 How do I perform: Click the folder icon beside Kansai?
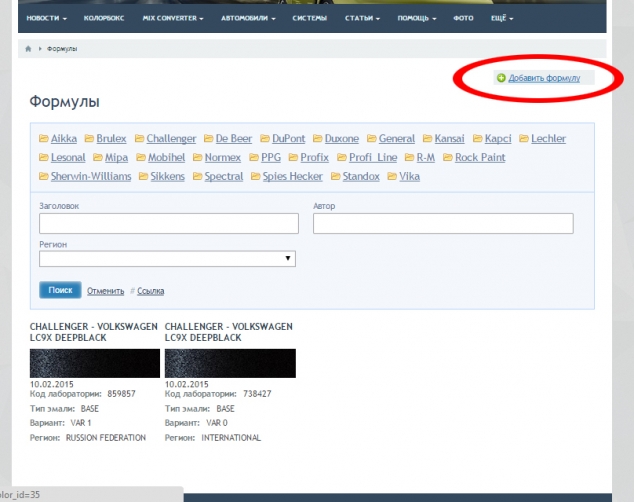[427, 139]
